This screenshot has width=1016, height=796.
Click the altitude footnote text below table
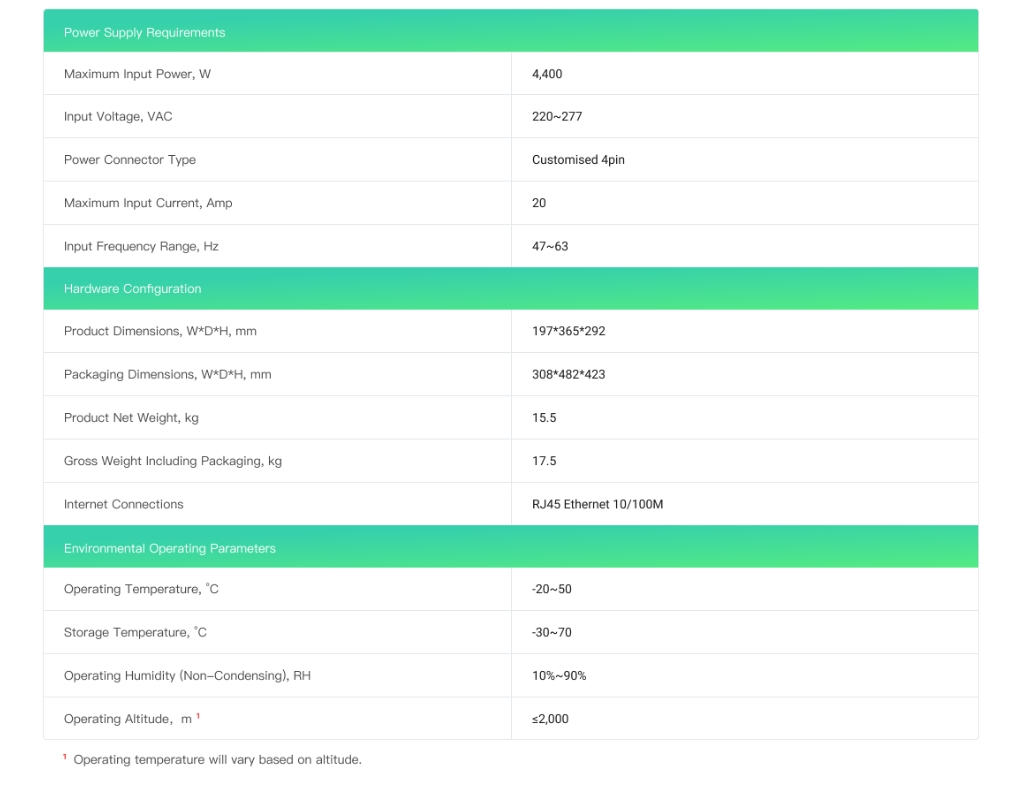tap(217, 760)
